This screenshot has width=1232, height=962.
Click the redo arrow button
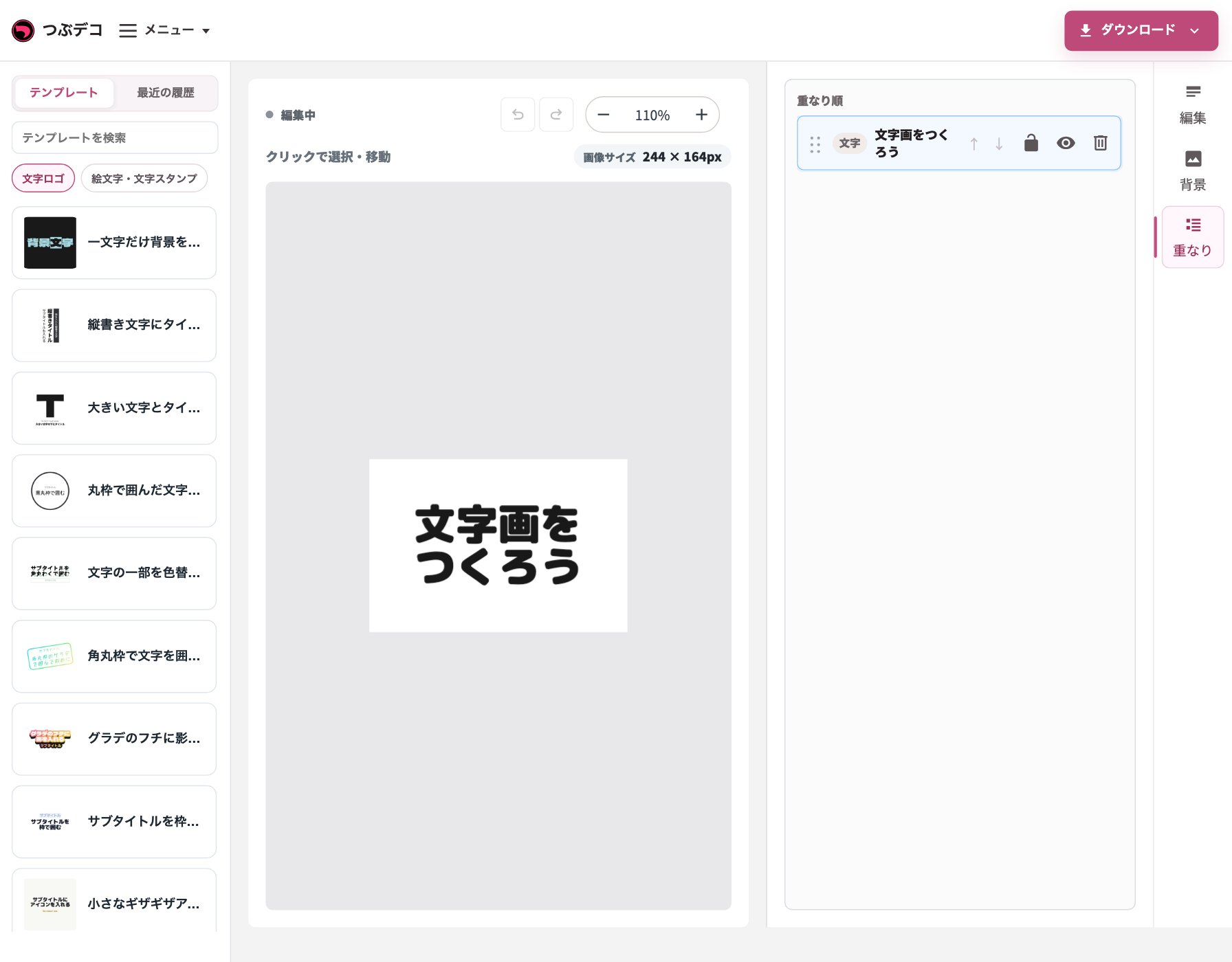tap(556, 115)
